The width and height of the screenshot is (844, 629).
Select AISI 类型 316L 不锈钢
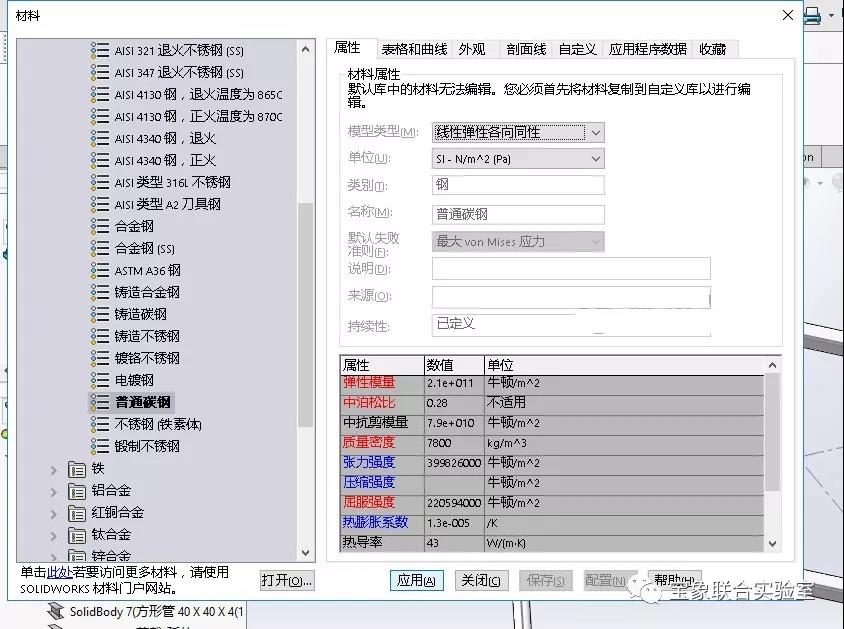point(172,182)
